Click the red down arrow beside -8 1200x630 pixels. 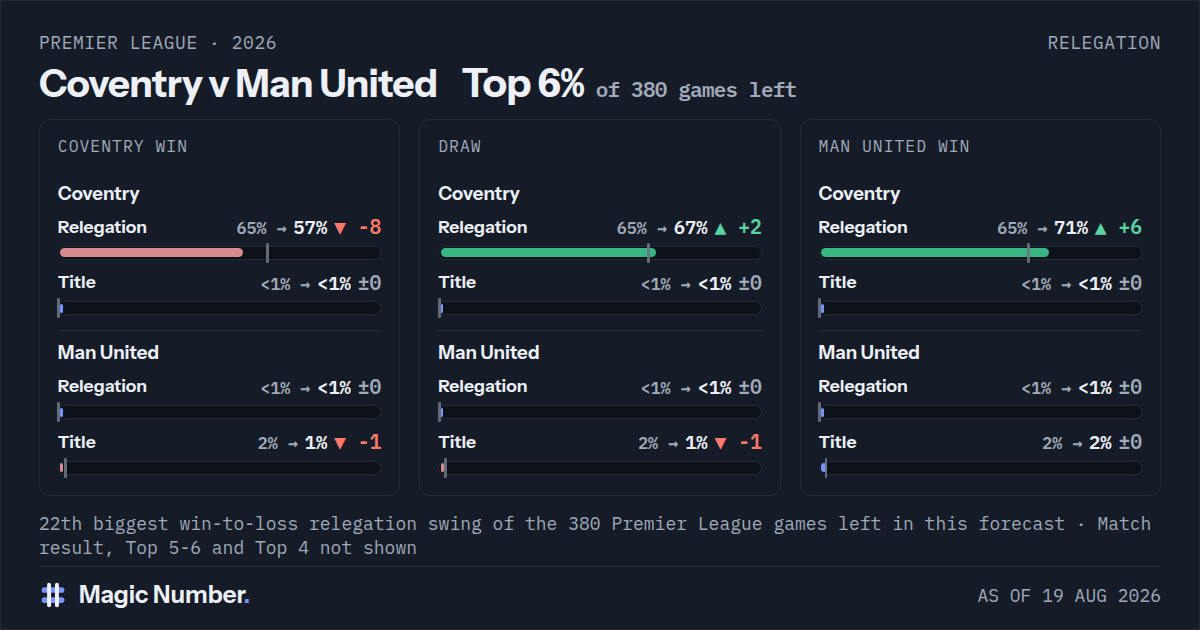(x=340, y=228)
